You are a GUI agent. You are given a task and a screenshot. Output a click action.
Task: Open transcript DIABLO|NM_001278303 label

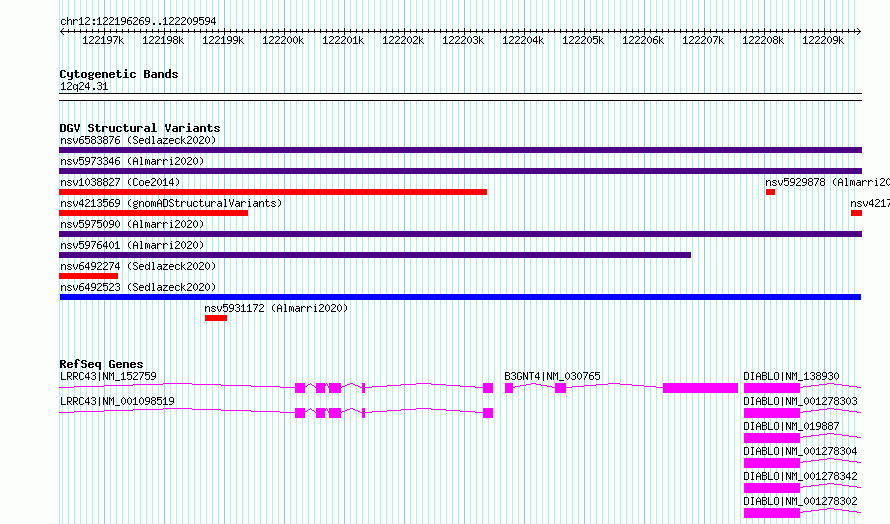tap(800, 401)
